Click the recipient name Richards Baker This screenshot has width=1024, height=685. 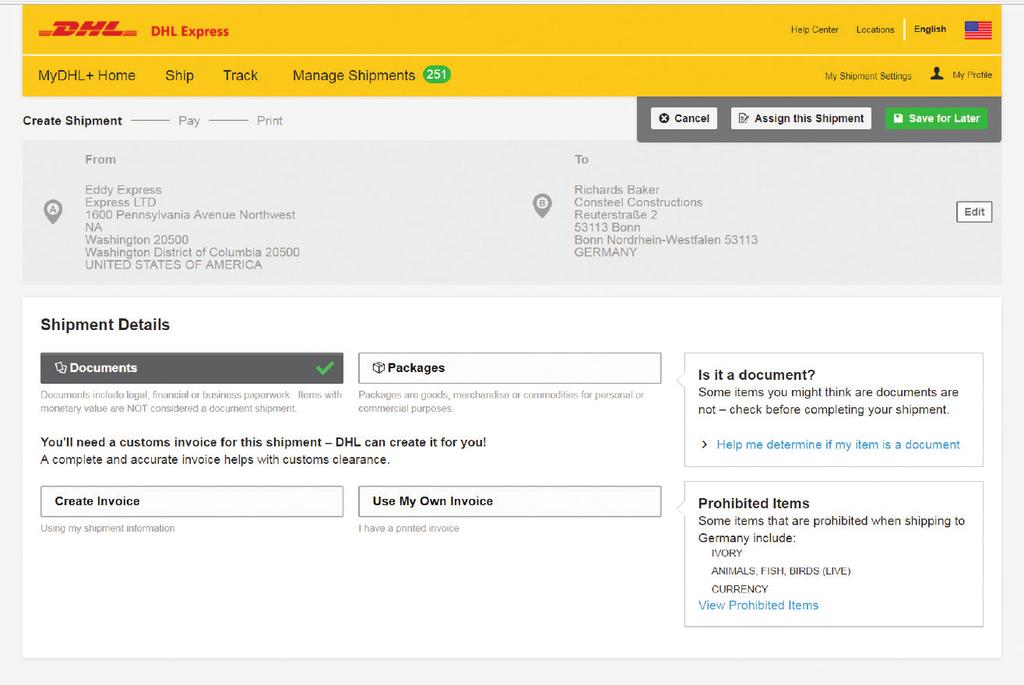(x=616, y=189)
